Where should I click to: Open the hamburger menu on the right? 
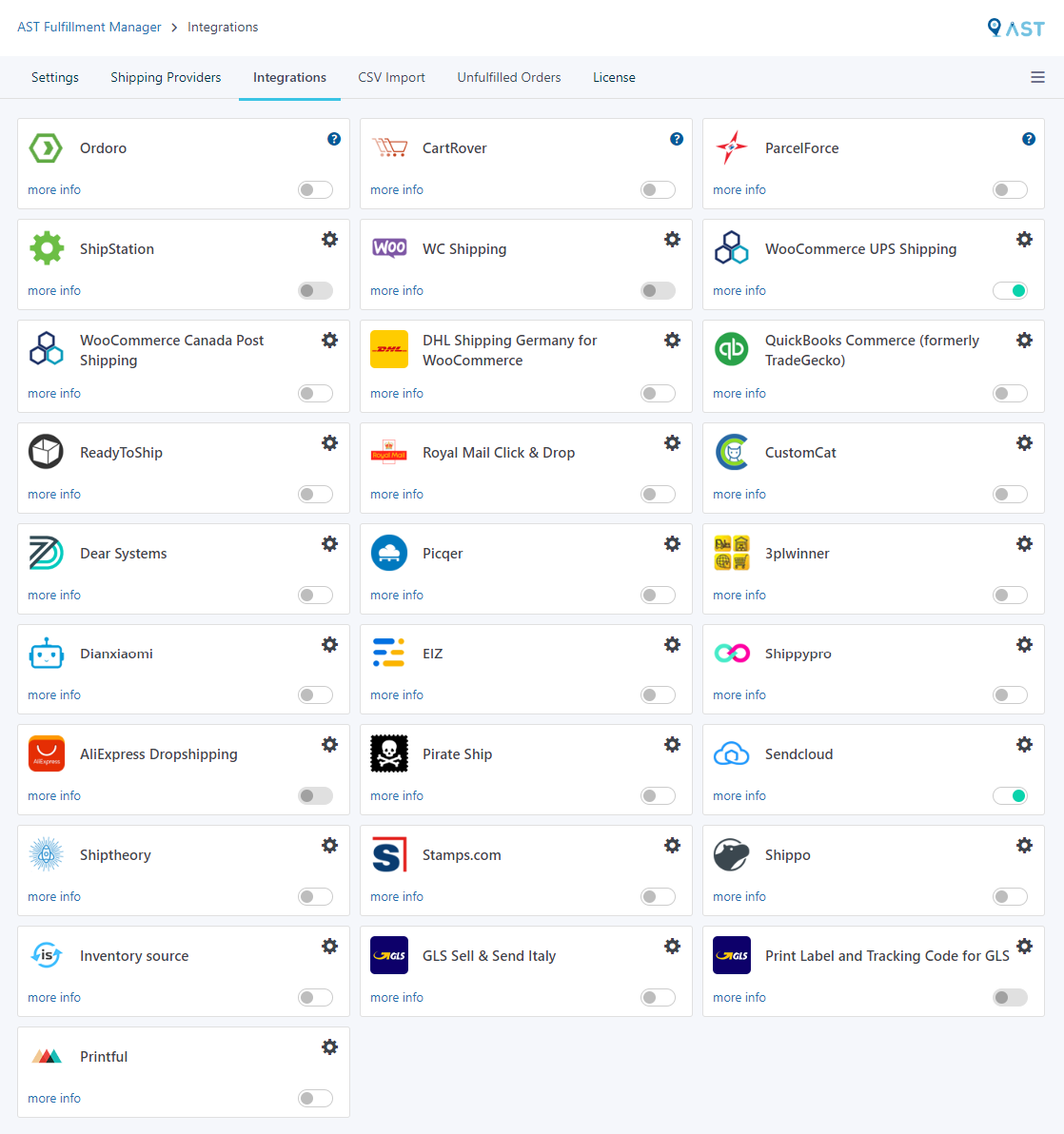pyautogui.click(x=1037, y=77)
